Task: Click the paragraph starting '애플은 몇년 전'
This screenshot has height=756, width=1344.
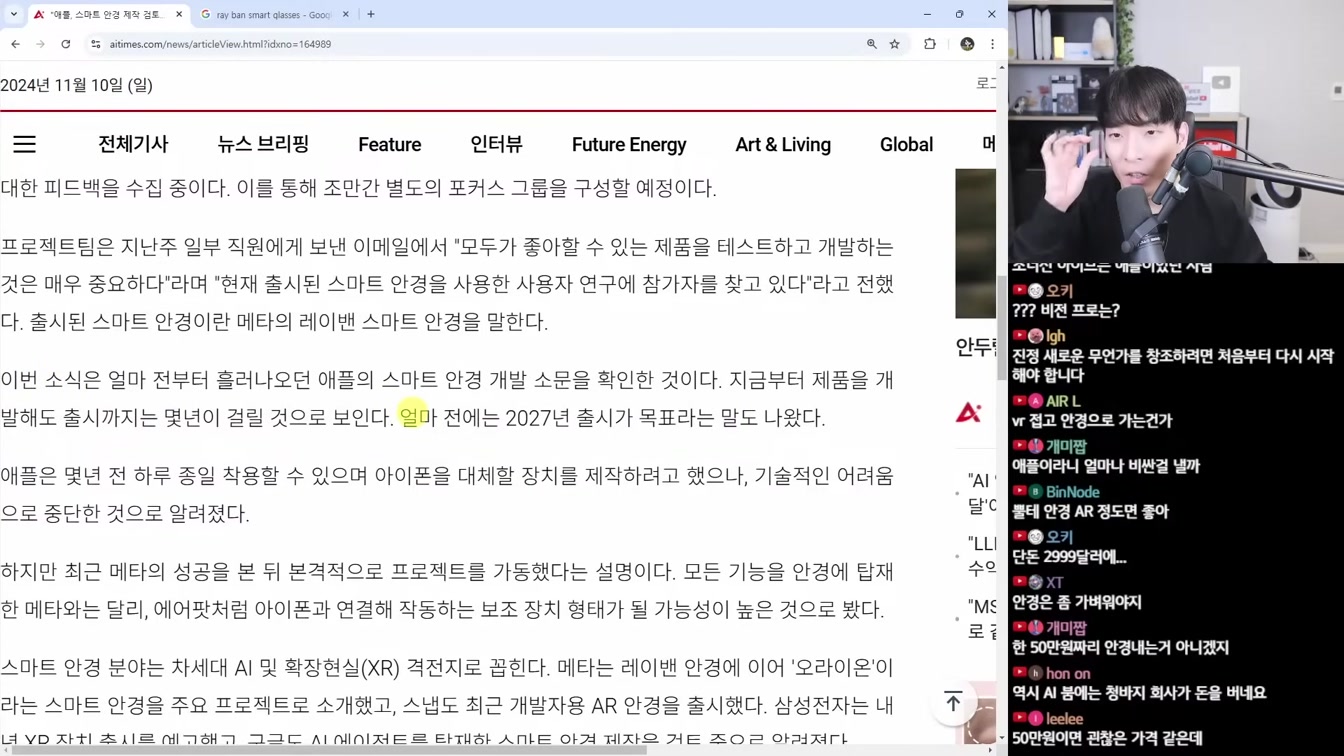Action: click(447, 495)
